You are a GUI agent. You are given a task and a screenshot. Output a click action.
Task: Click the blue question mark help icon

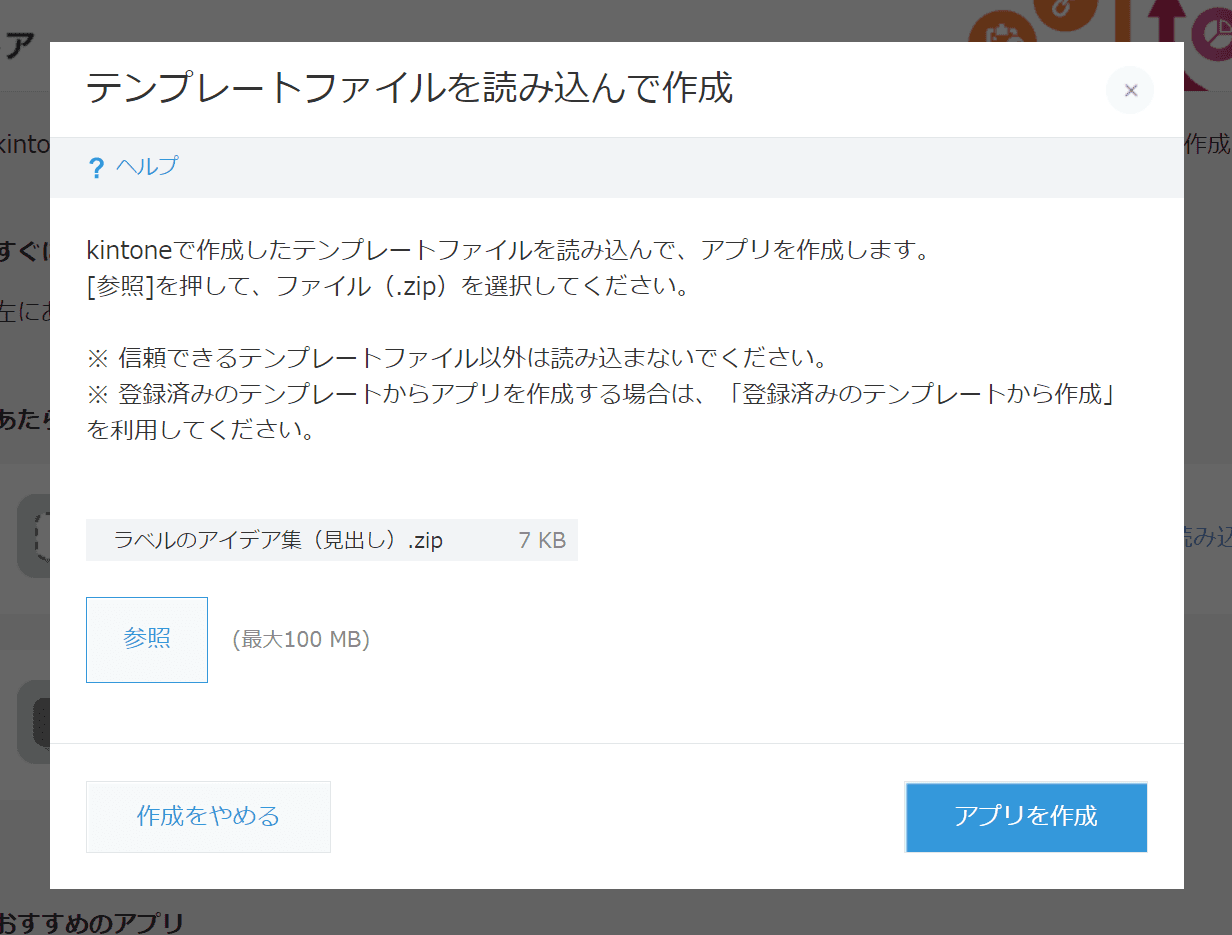pyautogui.click(x=96, y=168)
